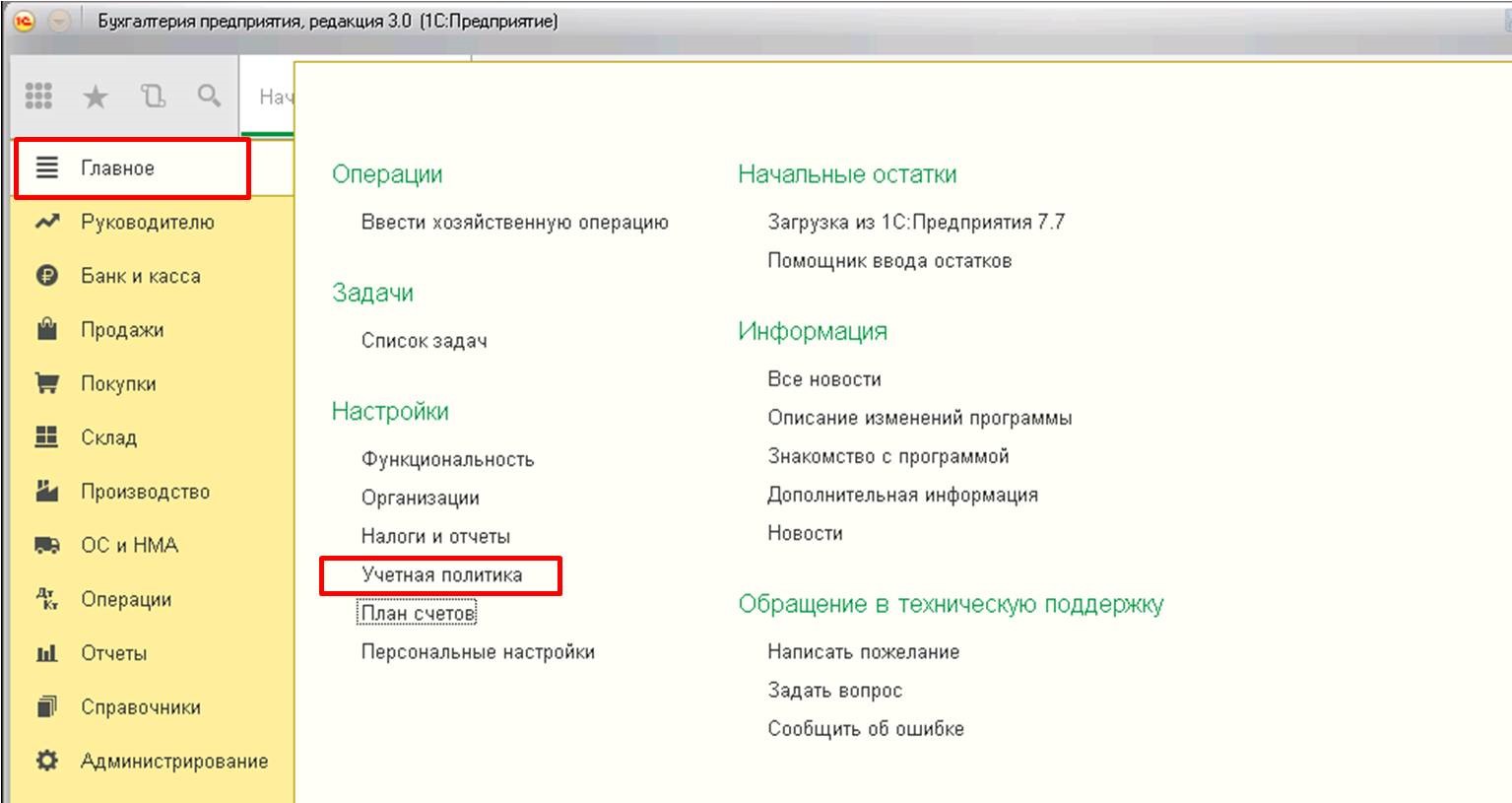1512x803 pixels.
Task: Click Ввести хозяйственную операцию link
Action: pyautogui.click(x=514, y=222)
